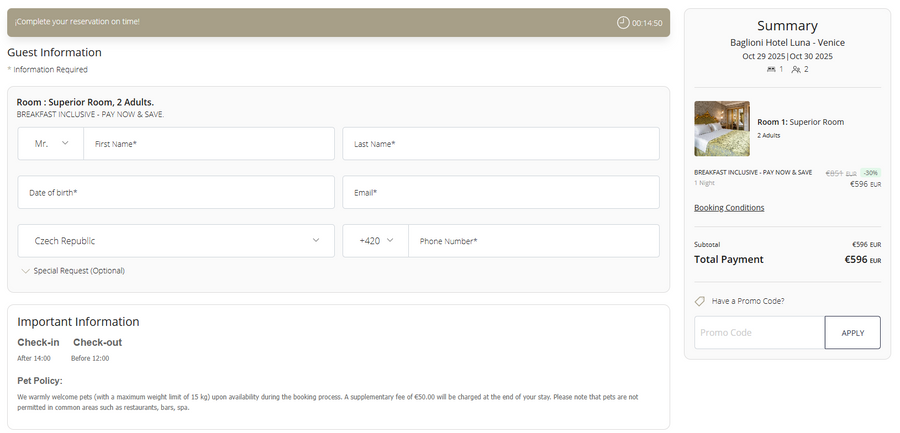Image resolution: width=900 pixels, height=433 pixels.
Task: Open the +420 phone code dropdown
Action: (x=376, y=241)
